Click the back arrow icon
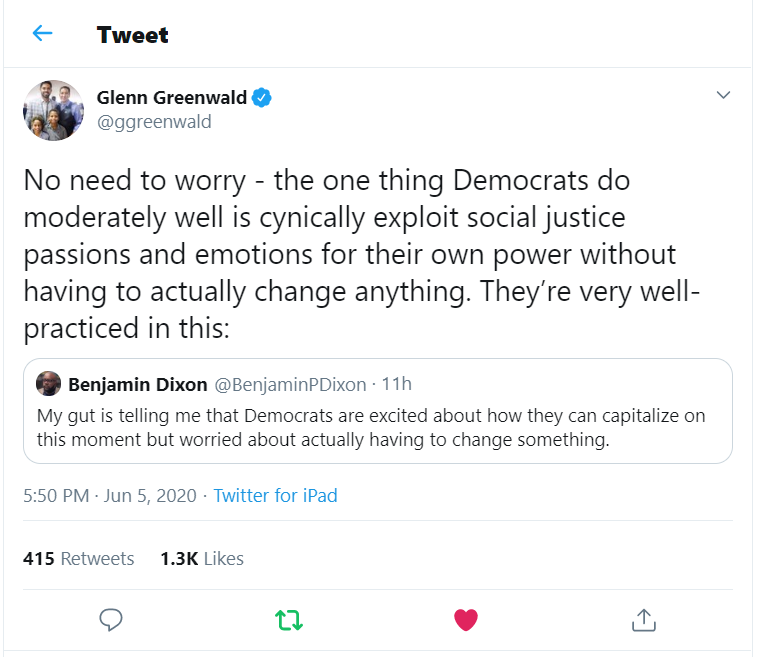Image resolution: width=761 pixels, height=657 pixels. [x=42, y=34]
